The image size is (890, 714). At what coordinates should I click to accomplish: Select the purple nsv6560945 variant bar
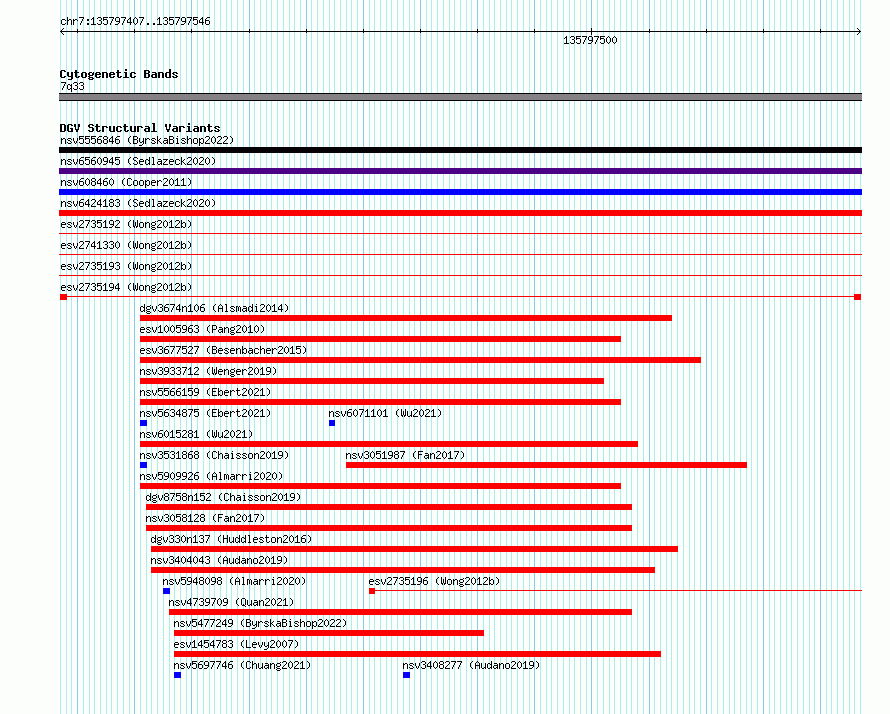tap(460, 171)
